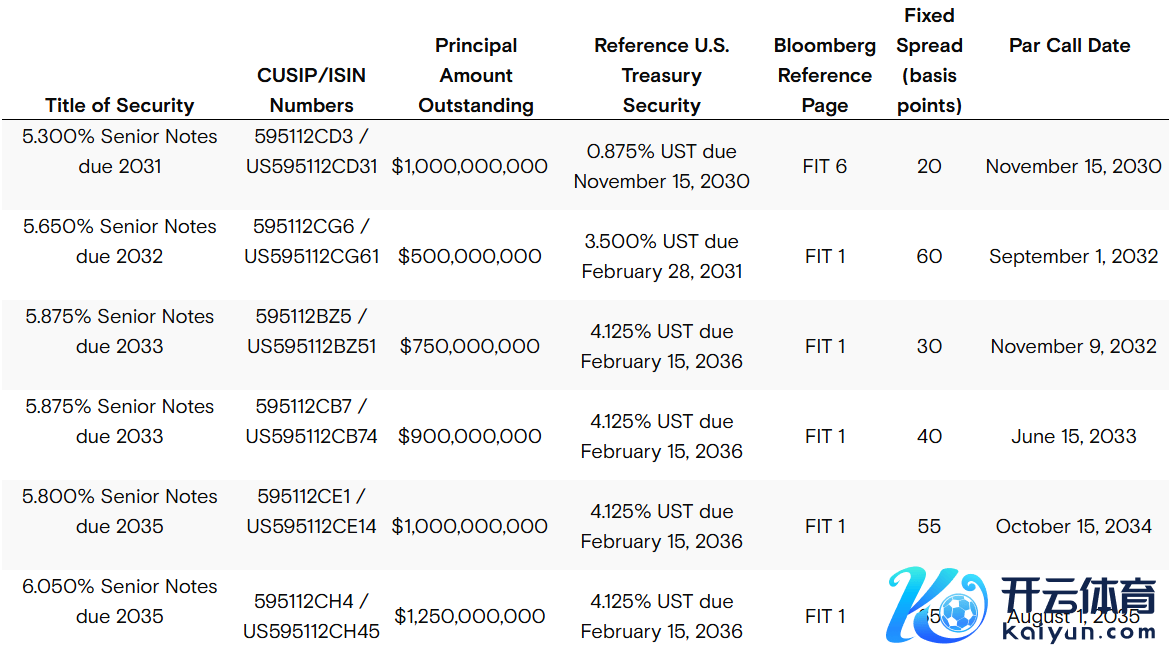Click the Kaiyun soccer ball logo icon
1171x665 pixels.
938,608
